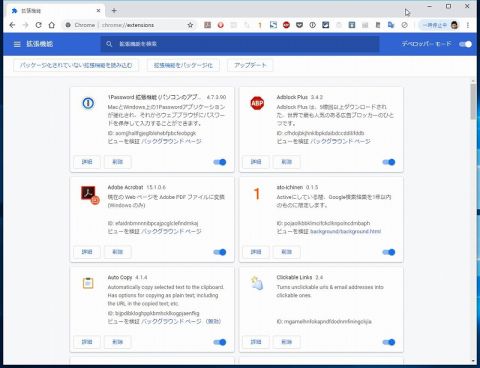
Task: Click the Auto Copy clipboard icon
Action: pos(88,283)
